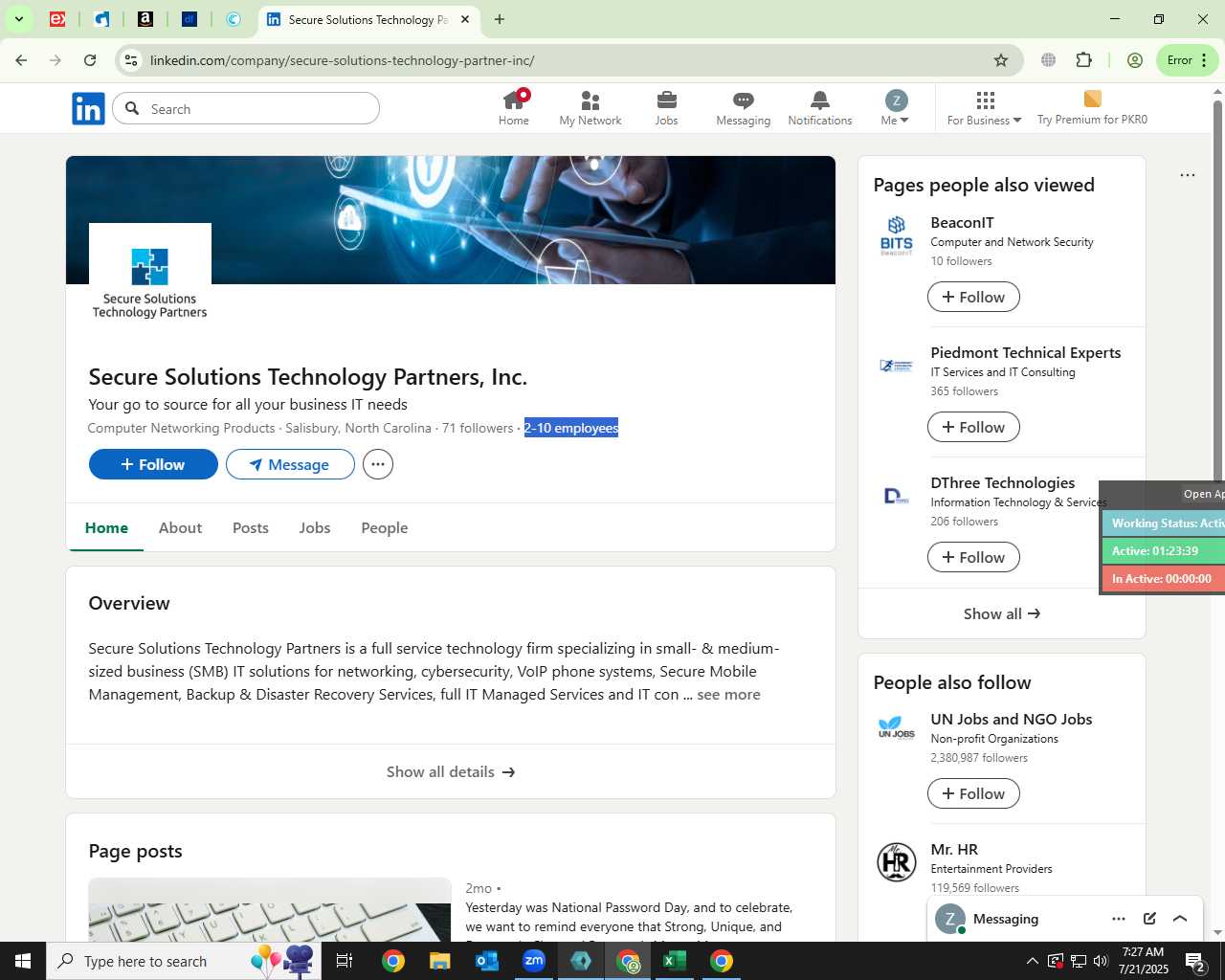Focus the LinkedIn search field
Viewport: 1225px width, 980px height.
coord(246,108)
